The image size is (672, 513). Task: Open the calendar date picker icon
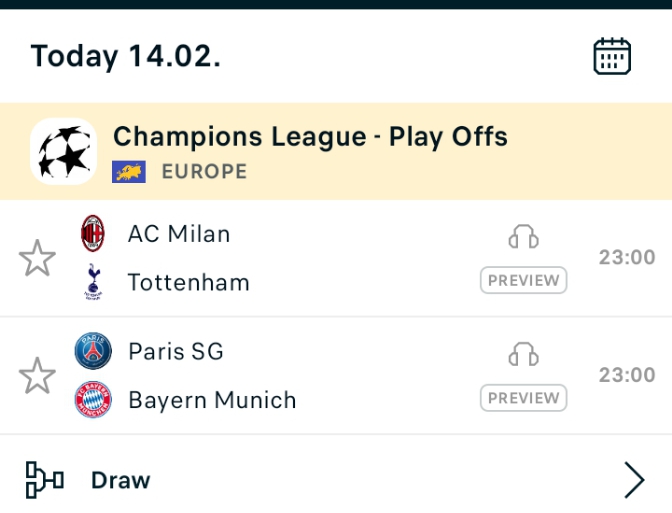612,56
